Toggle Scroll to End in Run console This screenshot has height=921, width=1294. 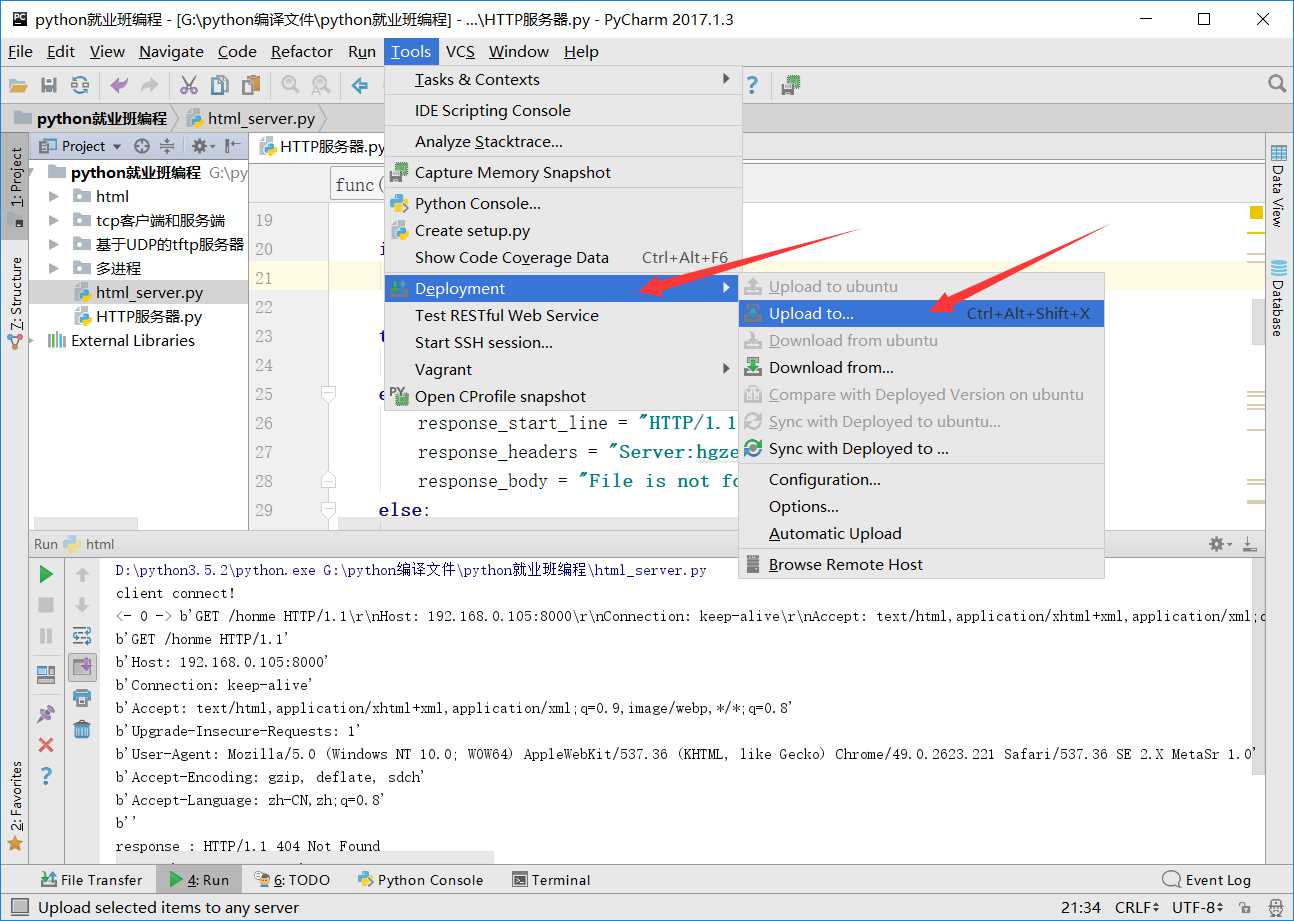(x=82, y=667)
